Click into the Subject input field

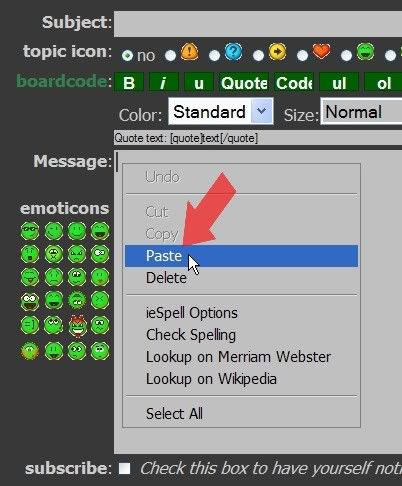(x=258, y=24)
